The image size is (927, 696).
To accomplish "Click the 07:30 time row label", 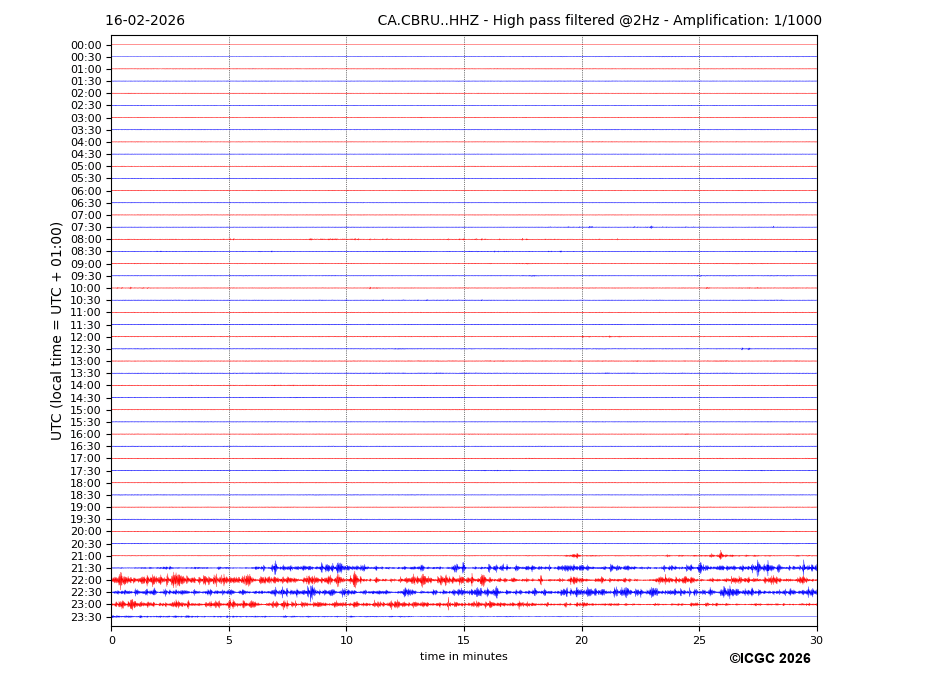I will 86,228.
